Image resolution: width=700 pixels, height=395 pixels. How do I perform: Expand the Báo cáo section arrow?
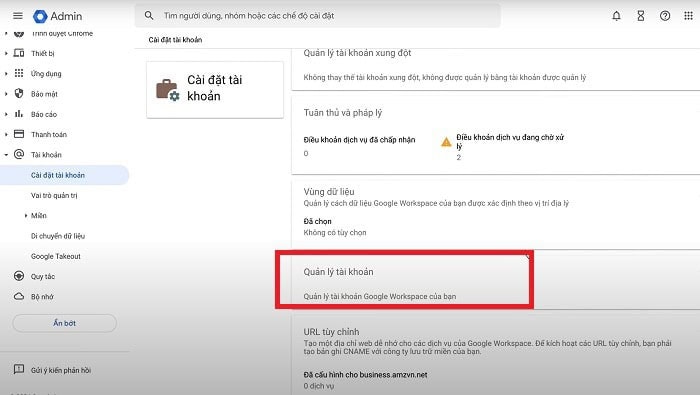pos(6,114)
